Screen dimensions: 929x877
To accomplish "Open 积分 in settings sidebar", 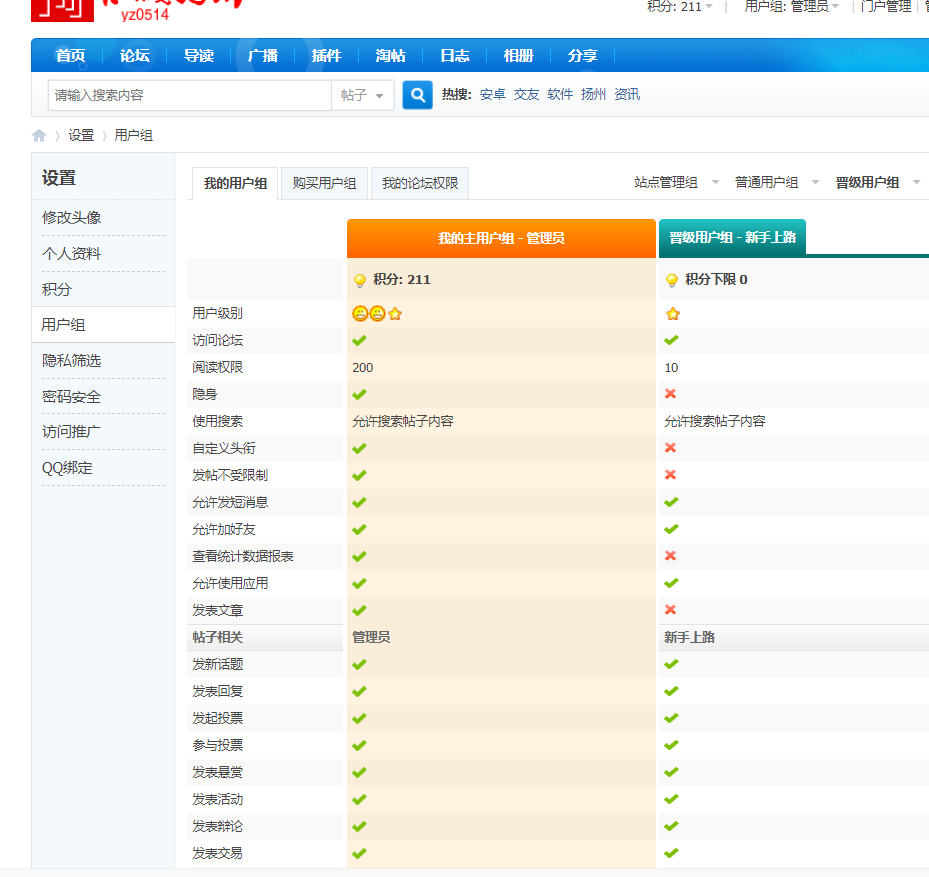I will [57, 289].
